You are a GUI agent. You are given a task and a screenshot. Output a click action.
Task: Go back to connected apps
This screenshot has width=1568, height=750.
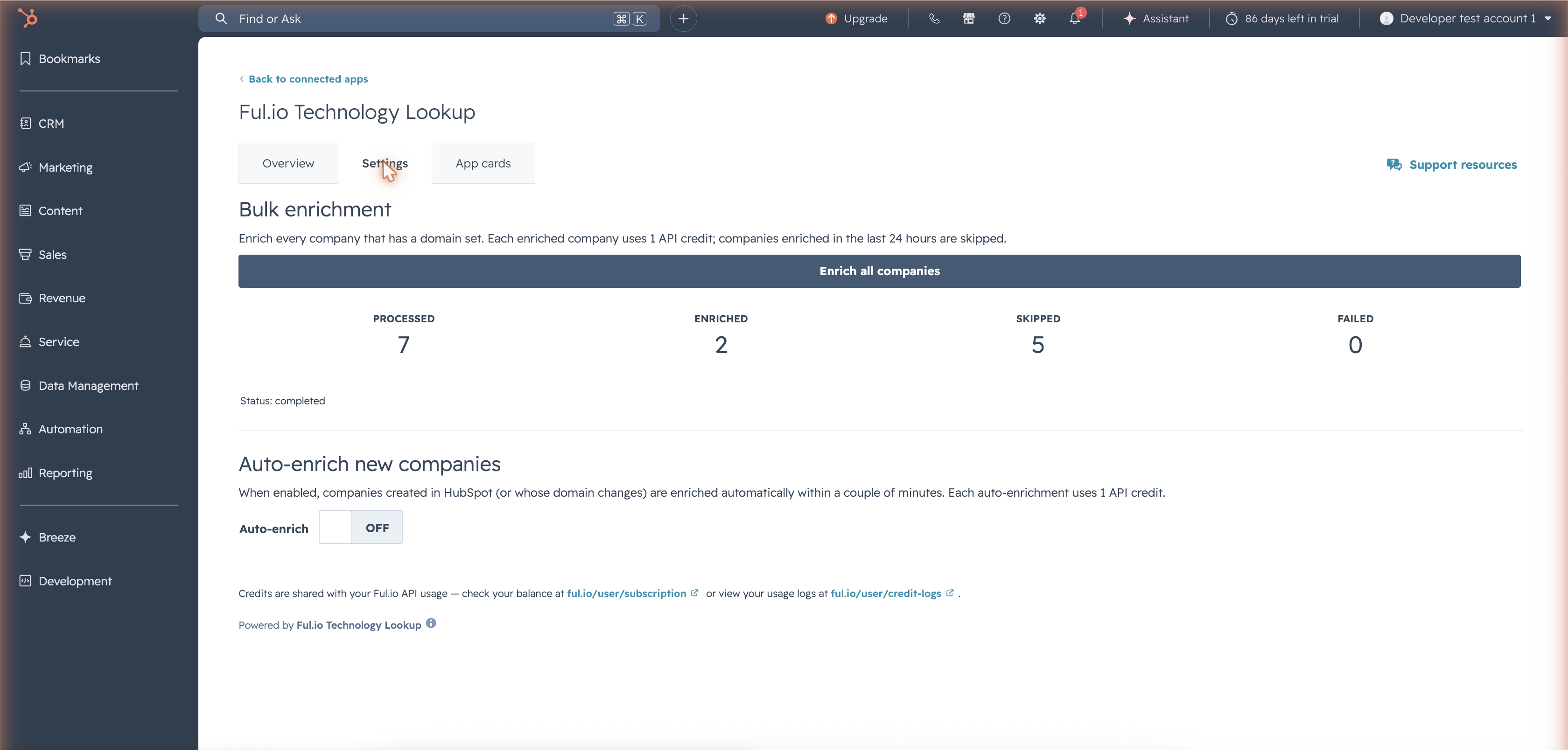[x=303, y=79]
